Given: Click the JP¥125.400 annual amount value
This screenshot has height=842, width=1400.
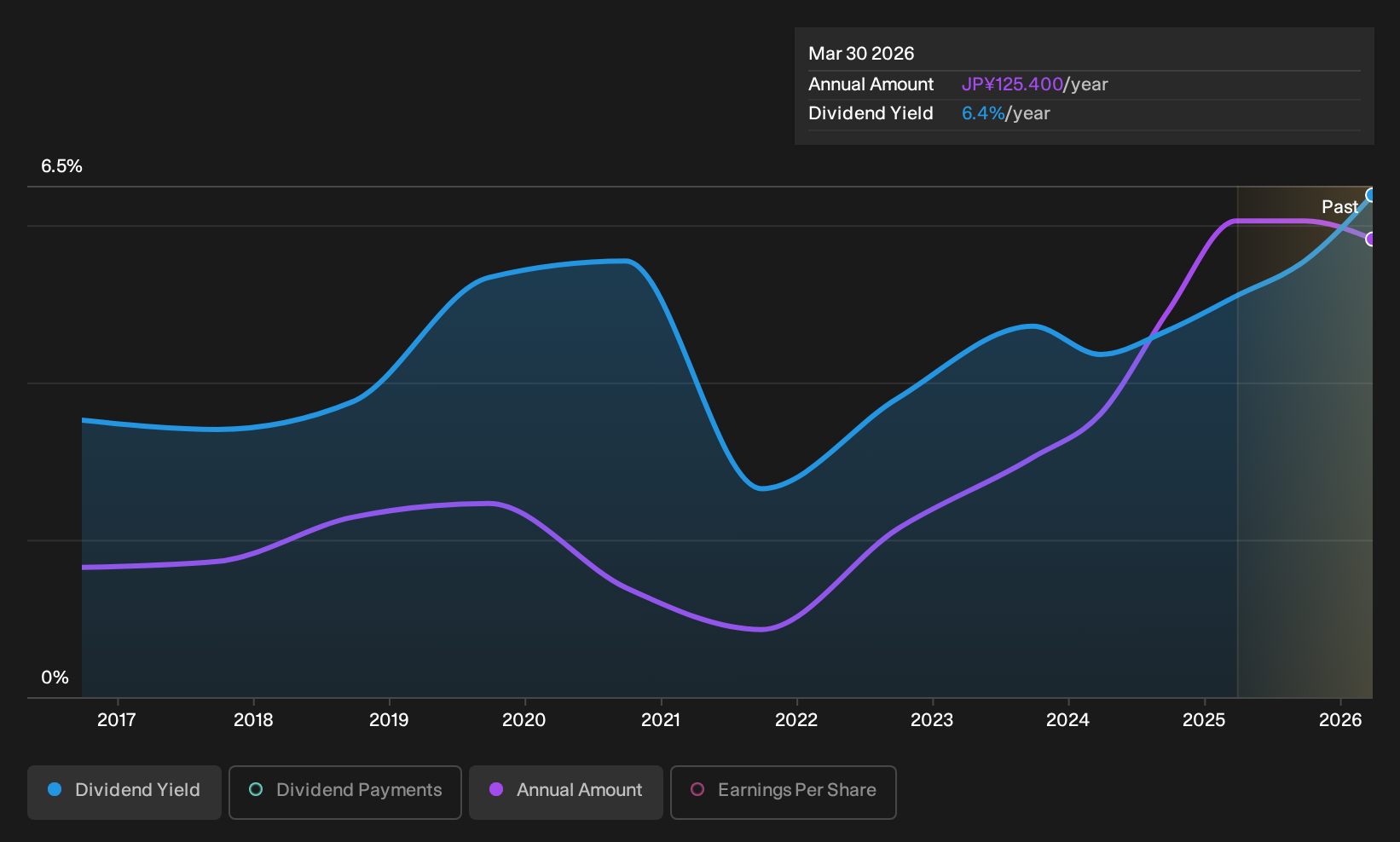Looking at the screenshot, I should 1012,84.
